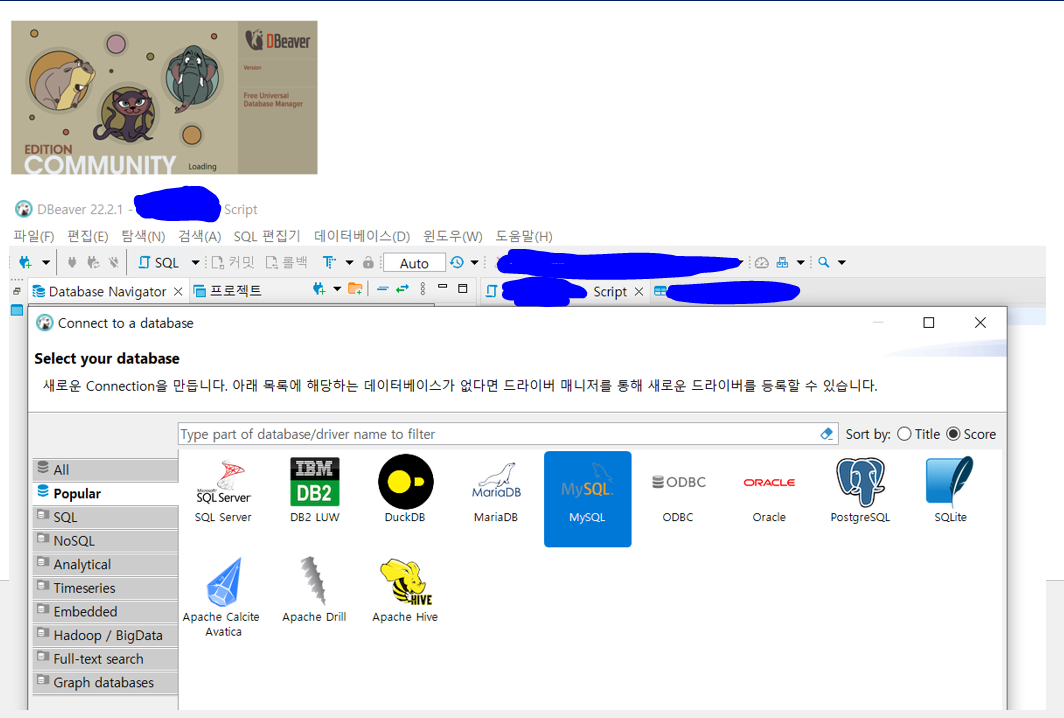Viewport: 1064px width, 718px height.
Task: Click the Reconnect (invalidate) plug icon
Action: point(93,262)
